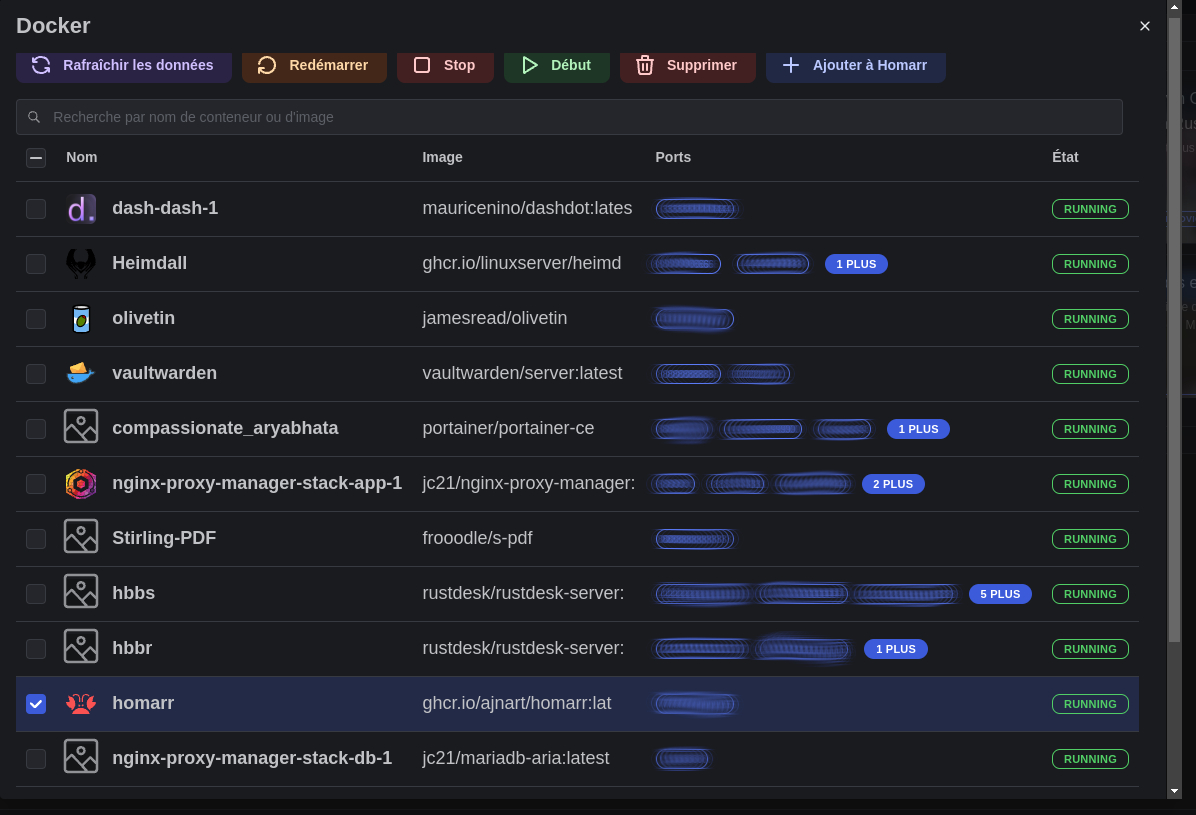
Task: Click the vaultwarden container icon
Action: [81, 374]
